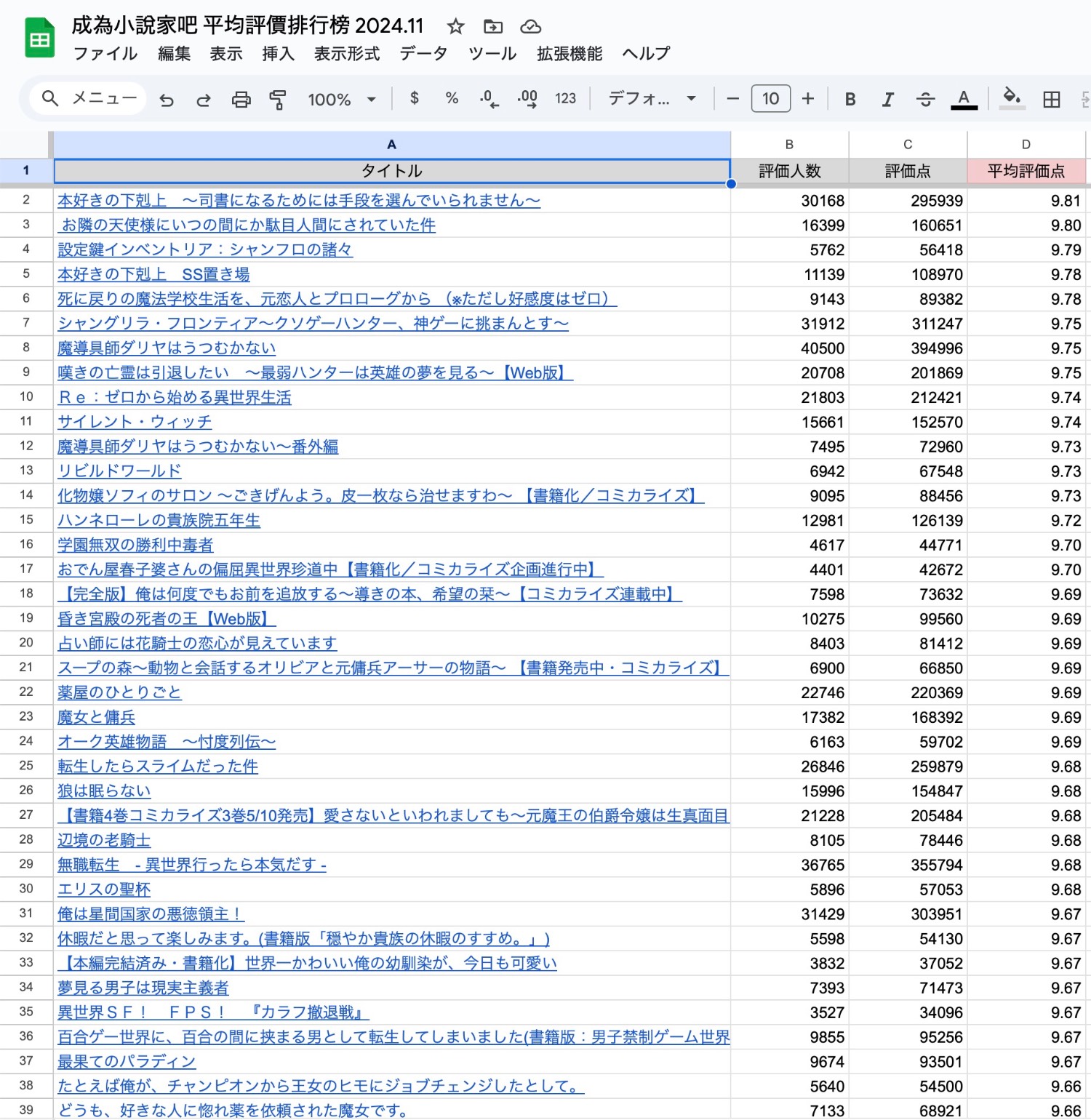1091x1120 pixels.
Task: Open the 拡張機能 menu
Action: click(x=570, y=54)
